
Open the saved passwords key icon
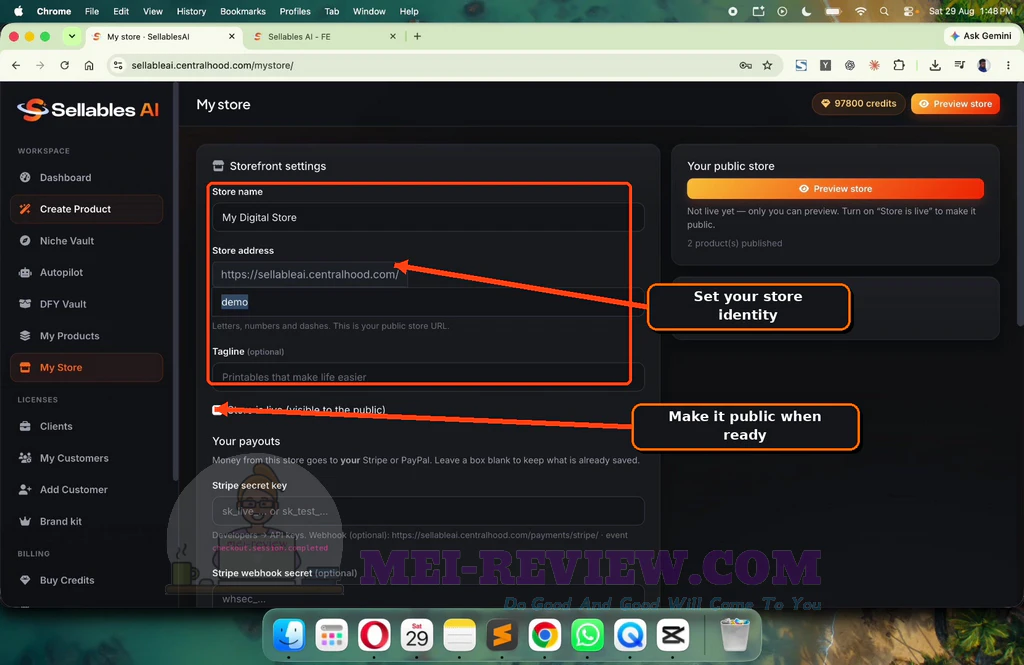(x=745, y=65)
